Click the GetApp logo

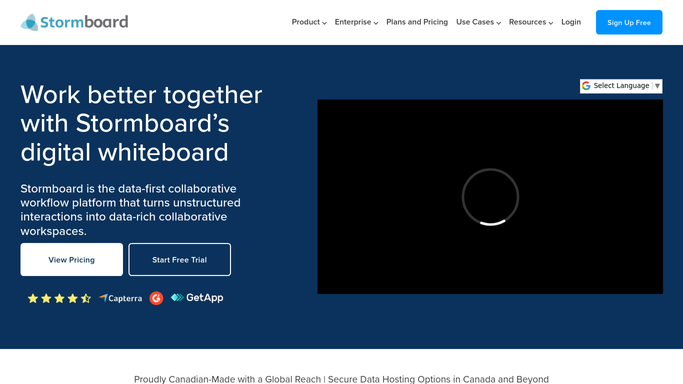point(197,298)
